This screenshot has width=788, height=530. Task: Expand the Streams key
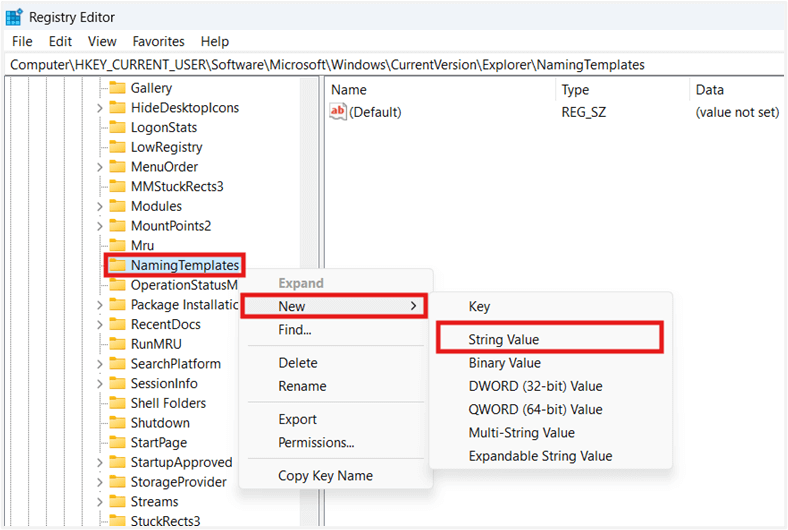pyautogui.click(x=100, y=502)
